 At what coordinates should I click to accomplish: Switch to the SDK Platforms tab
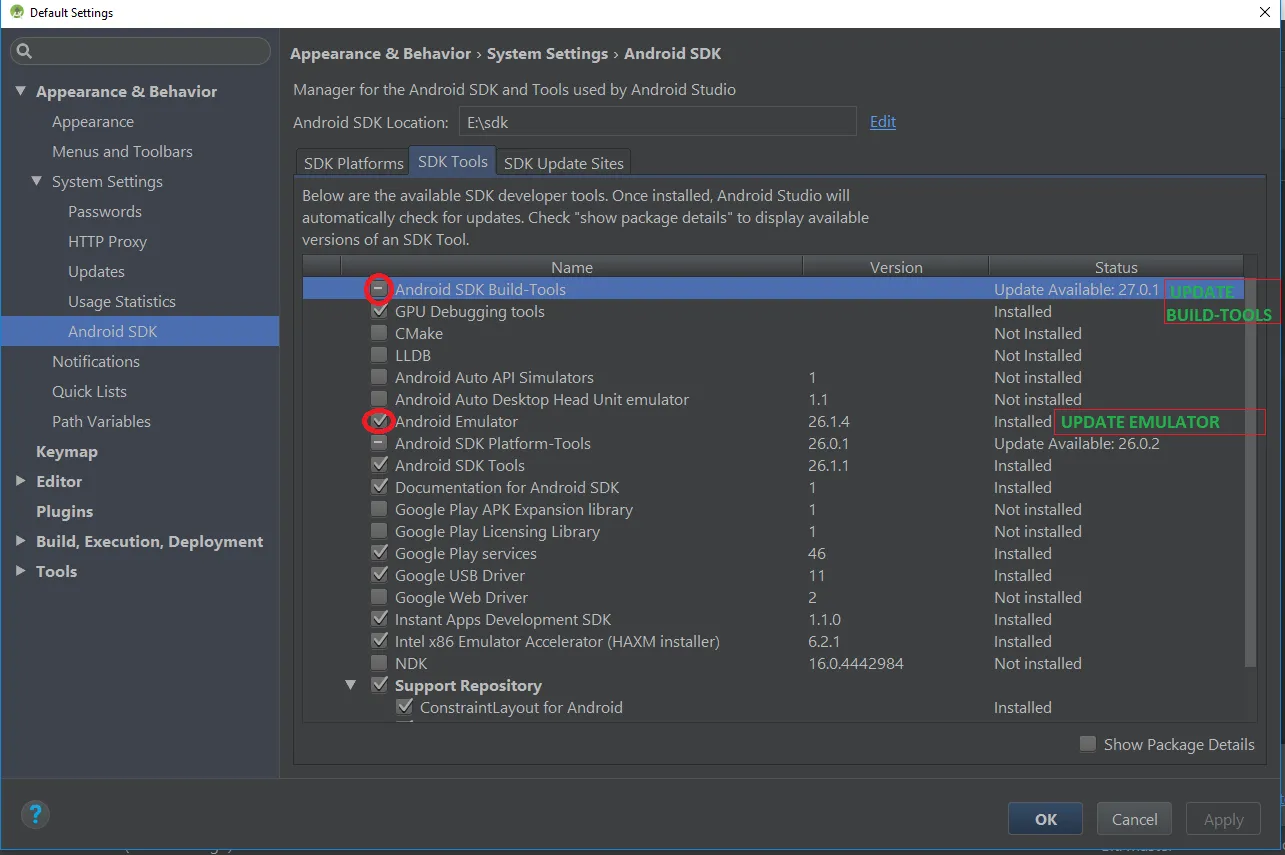pyautogui.click(x=354, y=163)
